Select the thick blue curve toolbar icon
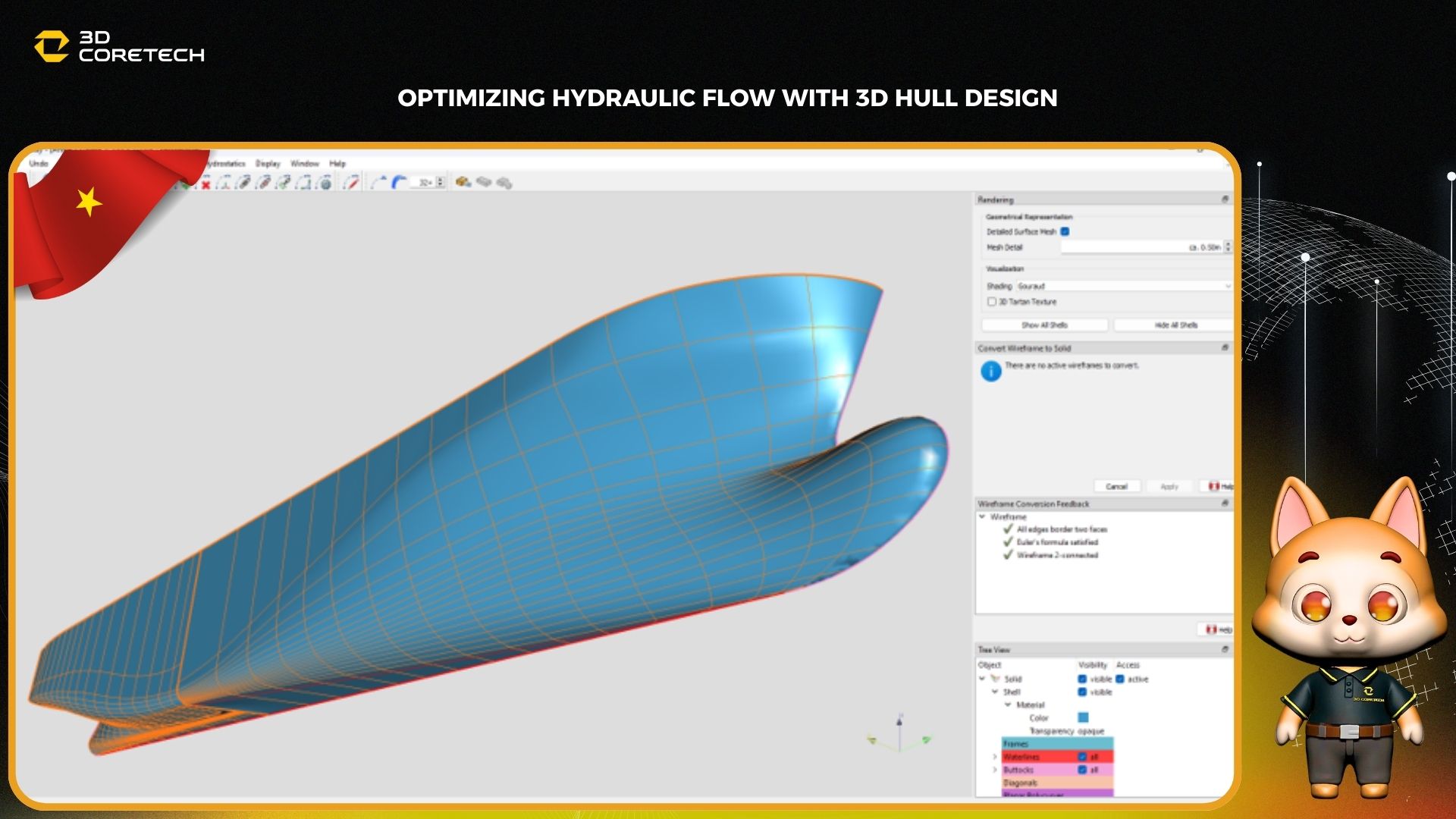Viewport: 1456px width, 819px height. coord(399,183)
